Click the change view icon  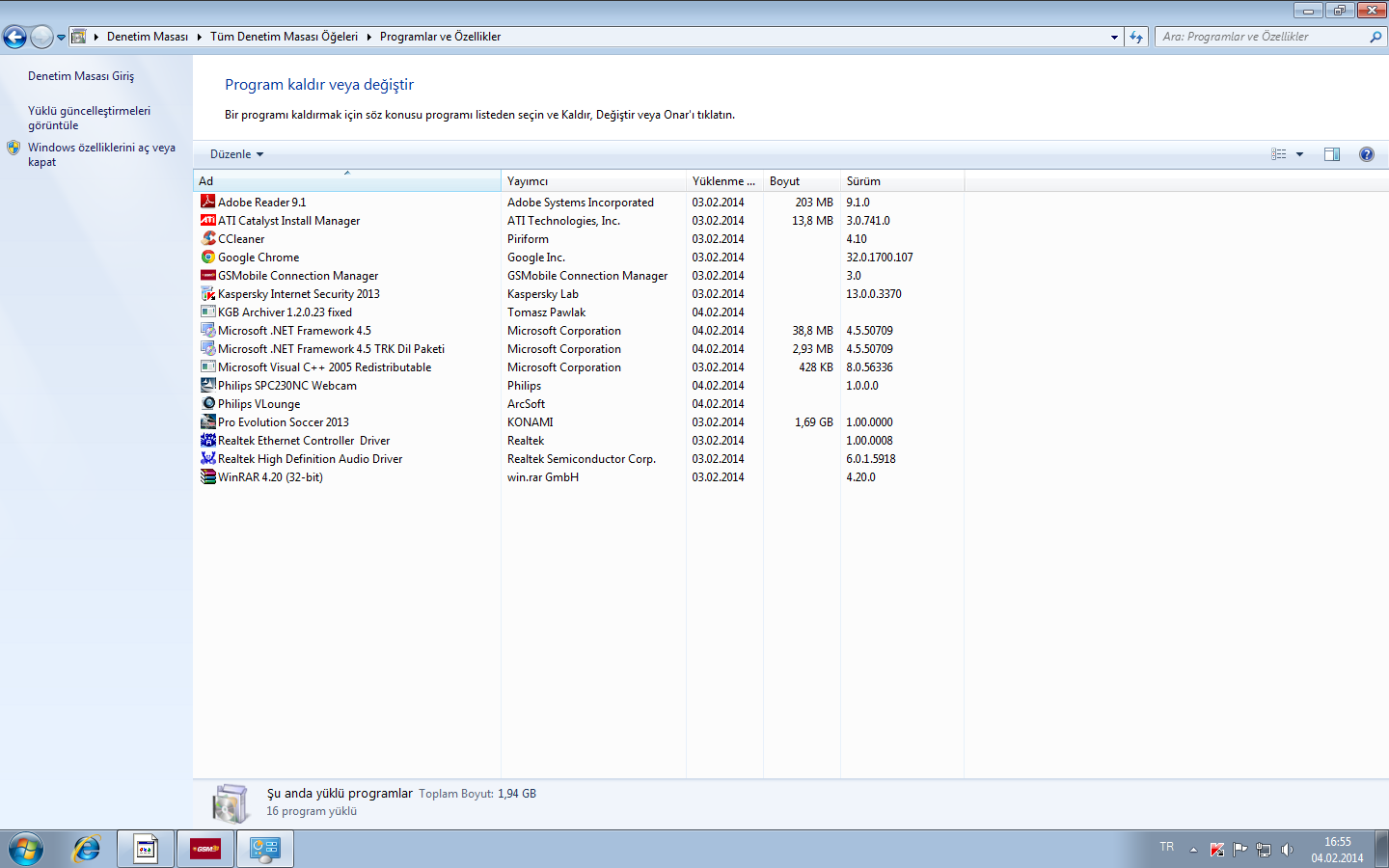[1279, 154]
